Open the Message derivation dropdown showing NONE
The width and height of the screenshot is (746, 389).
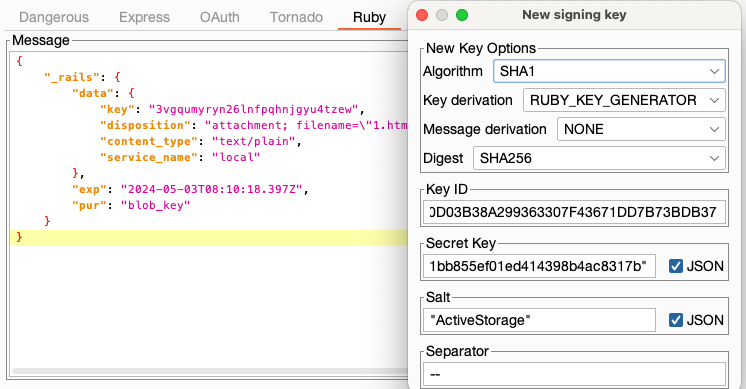click(x=641, y=129)
